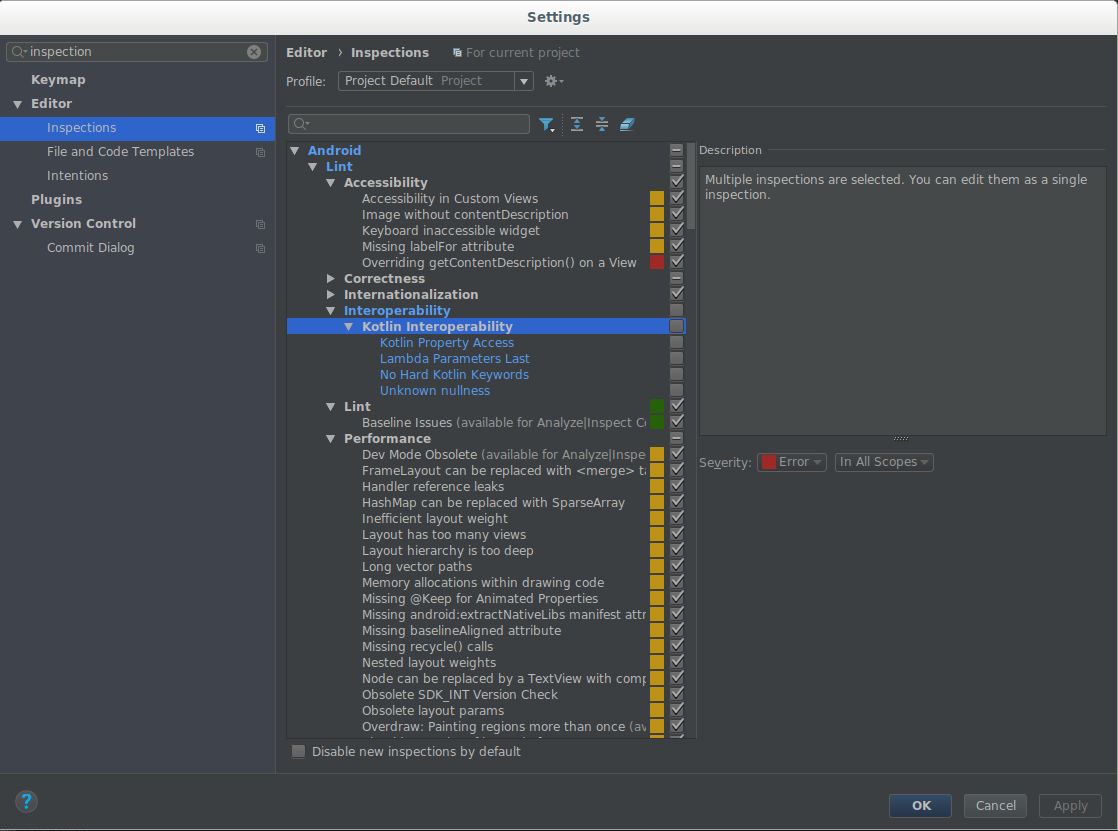
Task: Open File and Code Templates settings
Action: click(120, 152)
